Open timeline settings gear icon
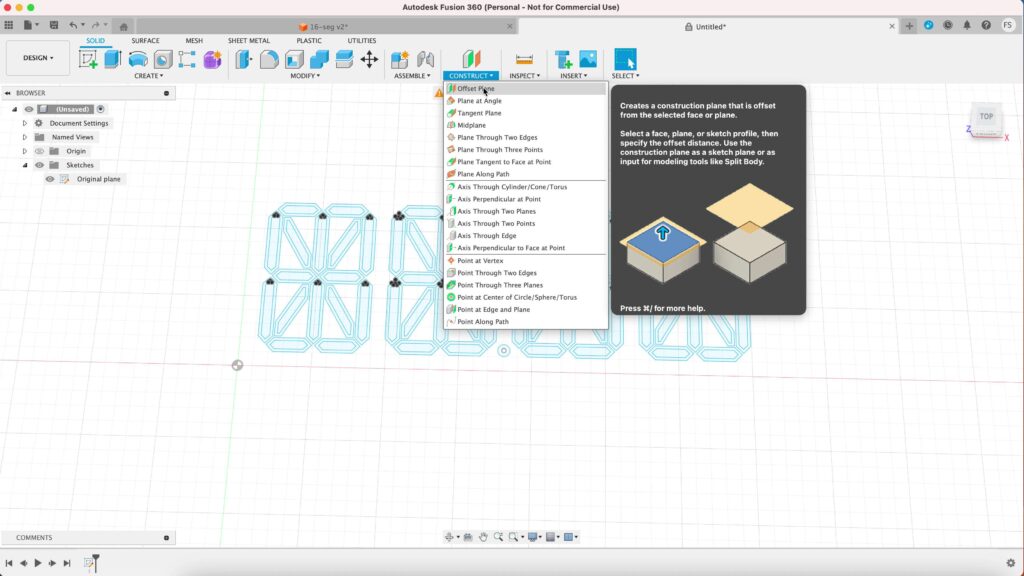The width and height of the screenshot is (1024, 576). tap(1010, 563)
